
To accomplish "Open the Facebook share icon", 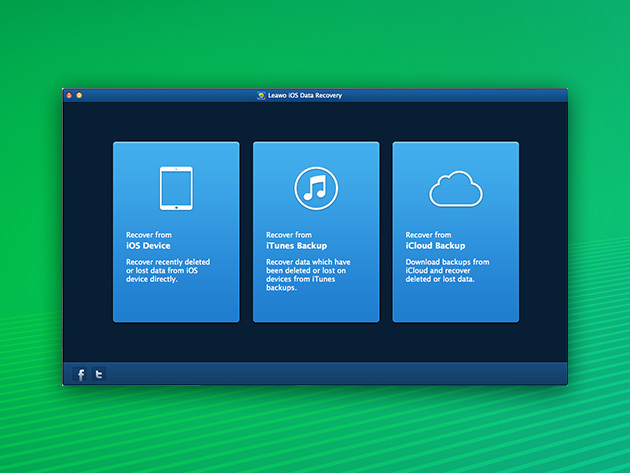I will pos(81,374).
